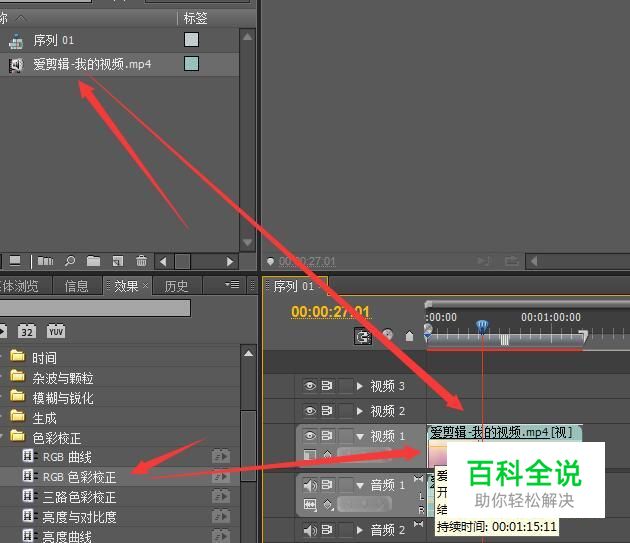Click accelerated badge beside 三路色彩校正
630x543 pixels.
[221, 497]
